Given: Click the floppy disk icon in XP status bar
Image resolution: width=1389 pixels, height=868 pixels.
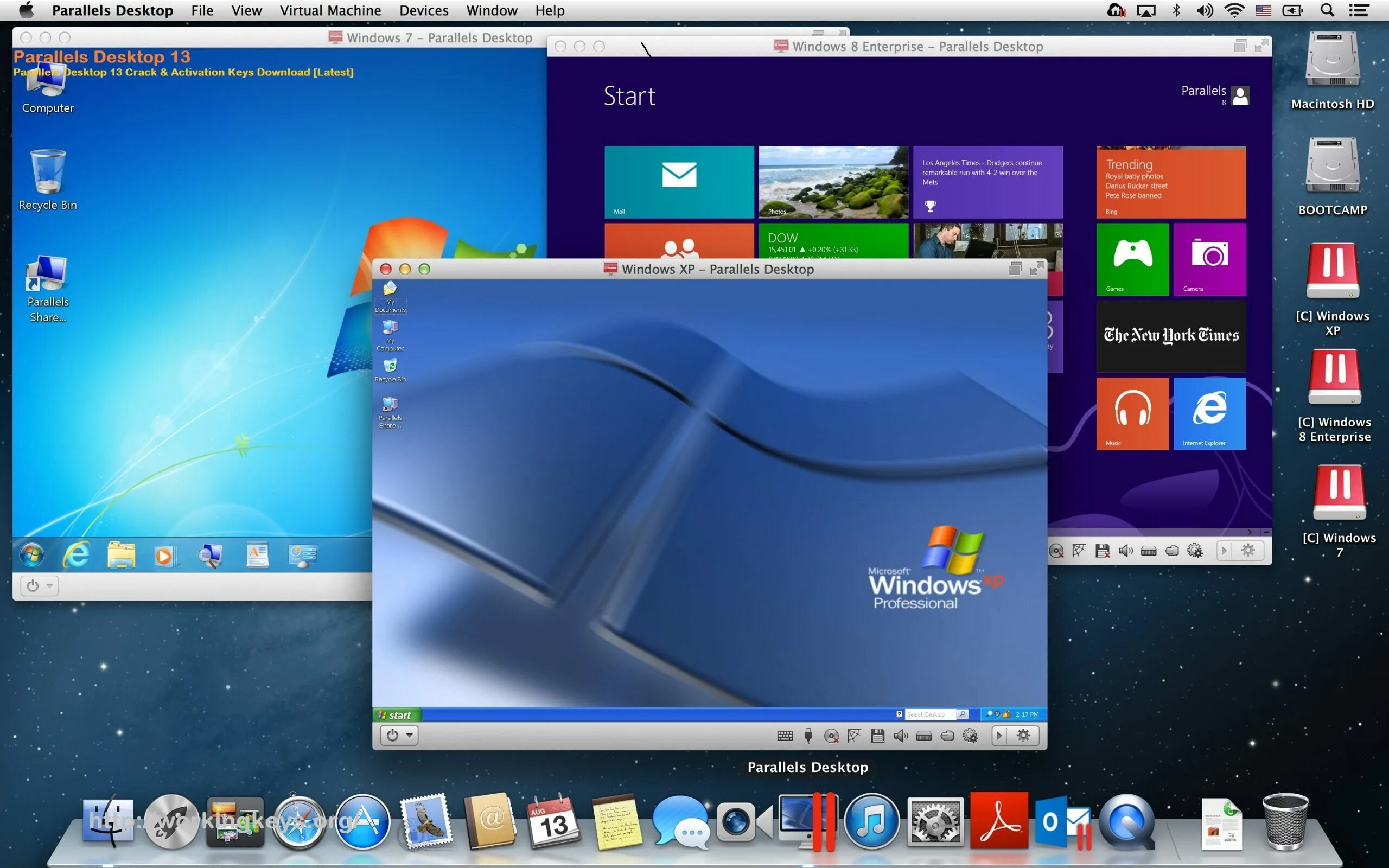Looking at the screenshot, I should pyautogui.click(x=877, y=736).
